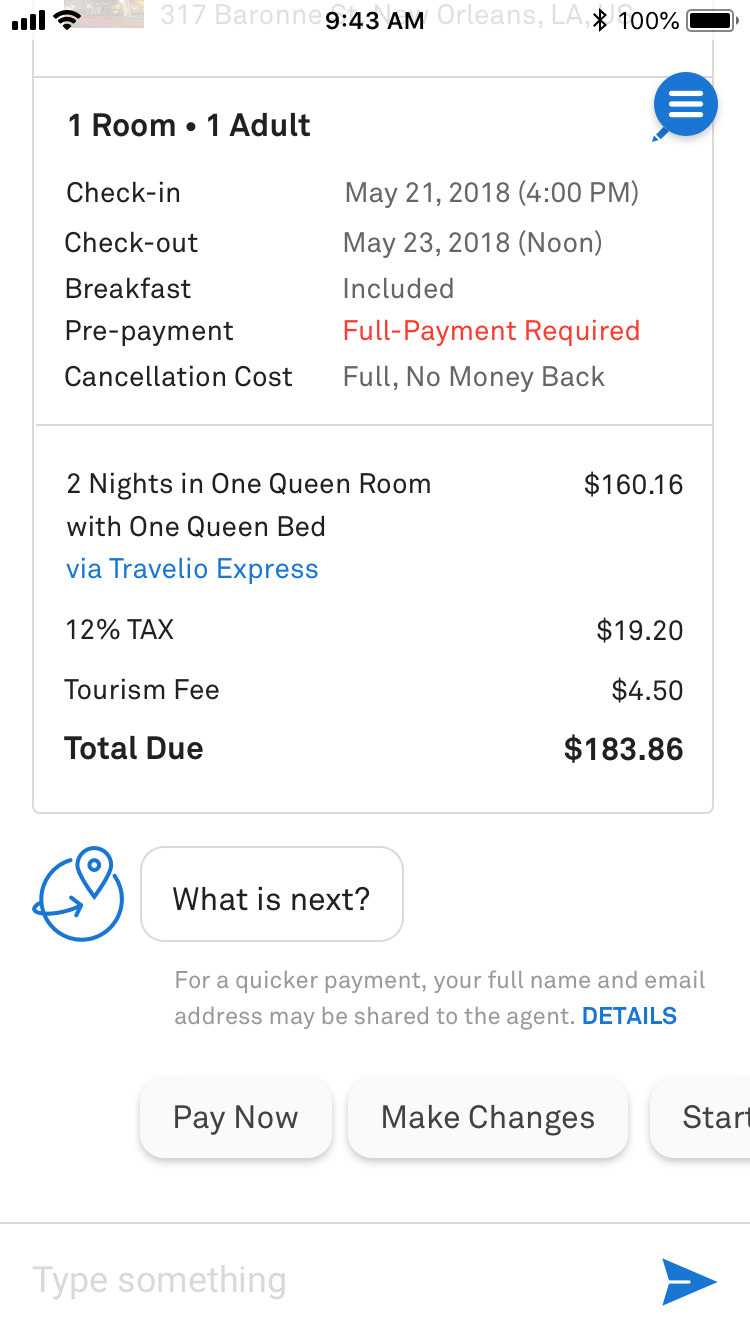This screenshot has height=1334, width=750.
Task: Open the DETAILS link
Action: tap(629, 1016)
